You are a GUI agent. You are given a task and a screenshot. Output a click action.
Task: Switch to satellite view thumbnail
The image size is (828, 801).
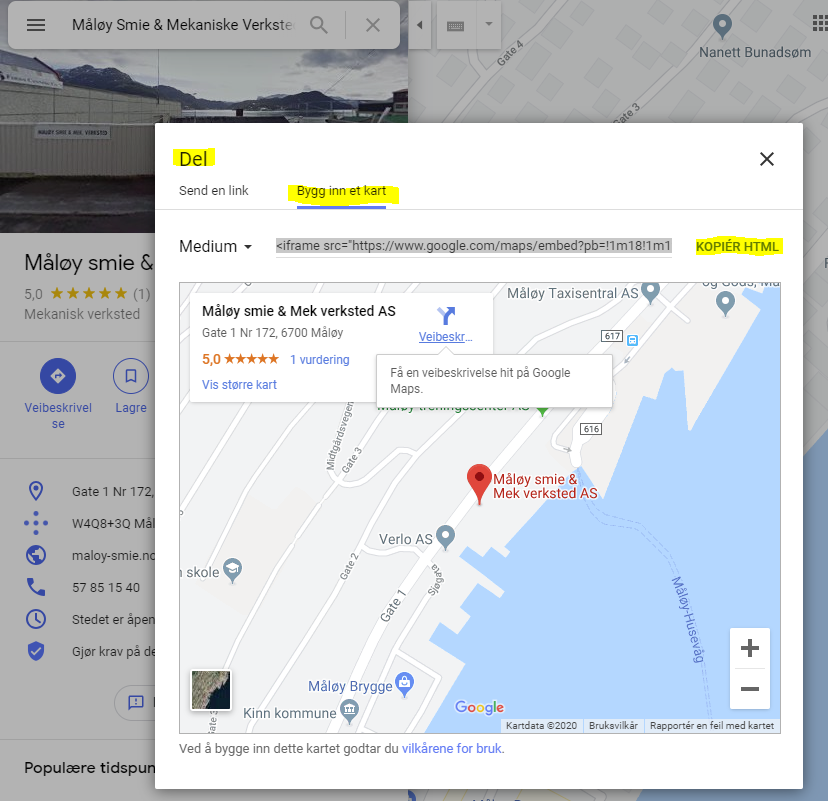[211, 690]
